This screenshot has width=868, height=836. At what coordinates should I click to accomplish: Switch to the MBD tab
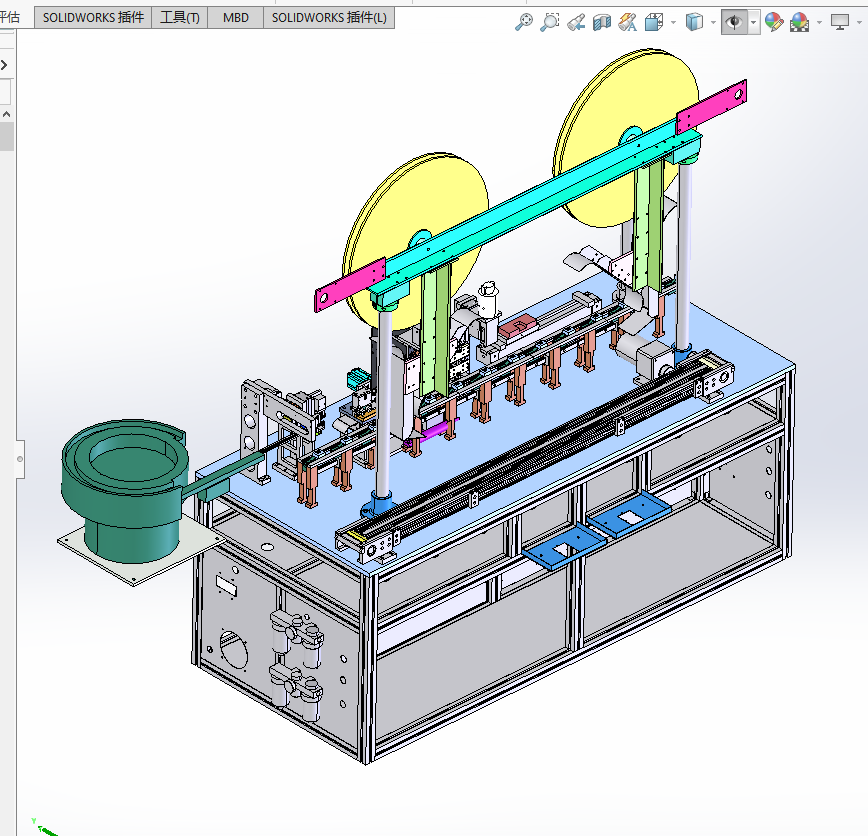(x=236, y=18)
